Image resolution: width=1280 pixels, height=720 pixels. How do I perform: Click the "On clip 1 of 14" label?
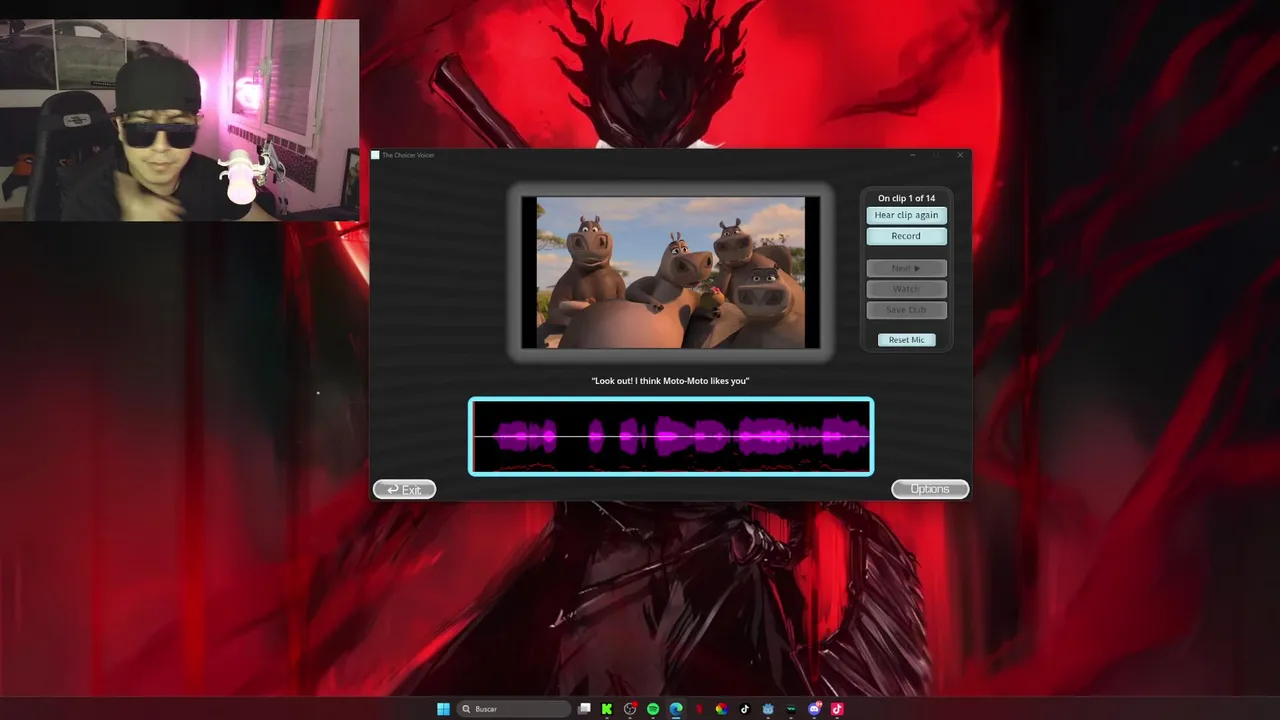906,198
